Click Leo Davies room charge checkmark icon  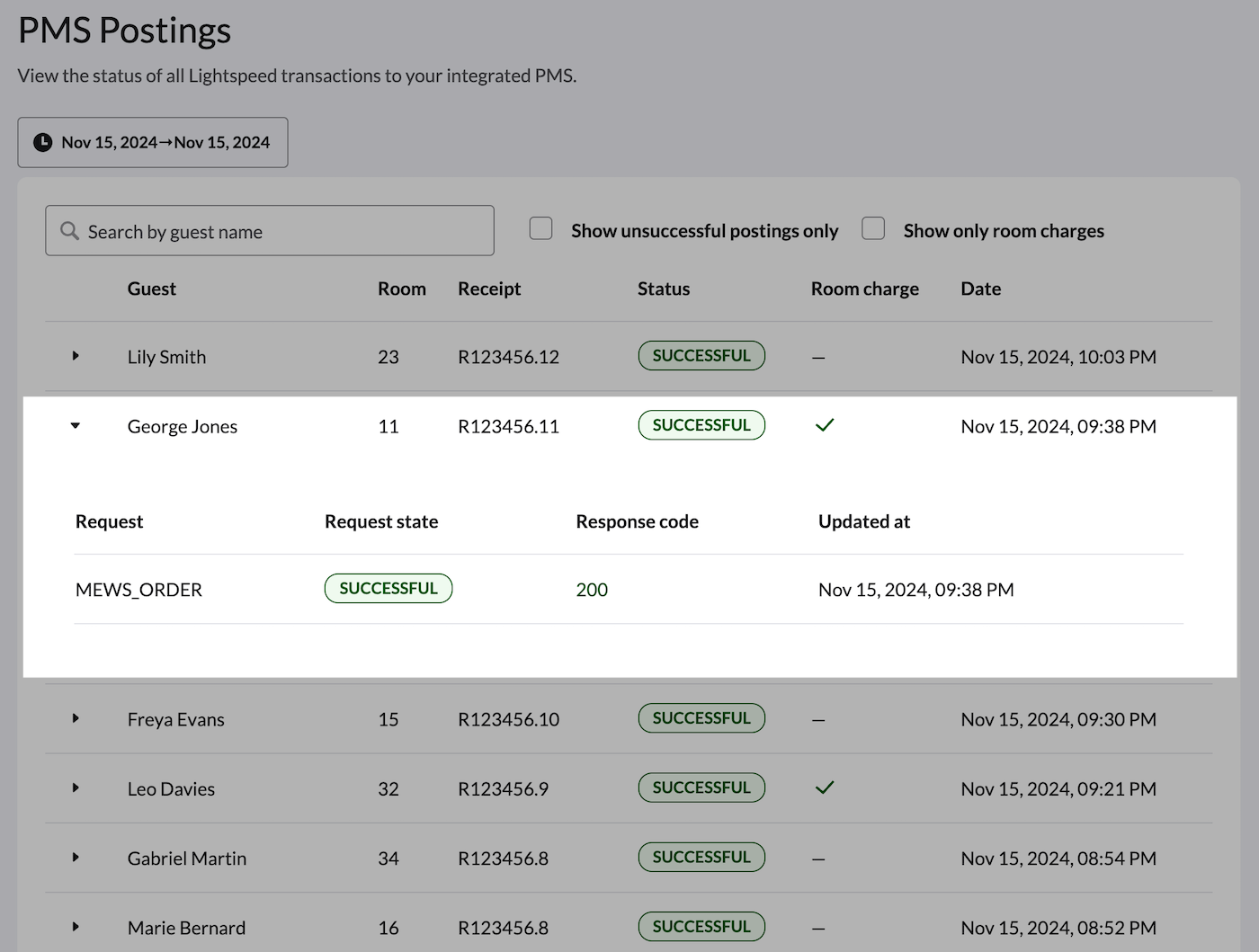(825, 787)
